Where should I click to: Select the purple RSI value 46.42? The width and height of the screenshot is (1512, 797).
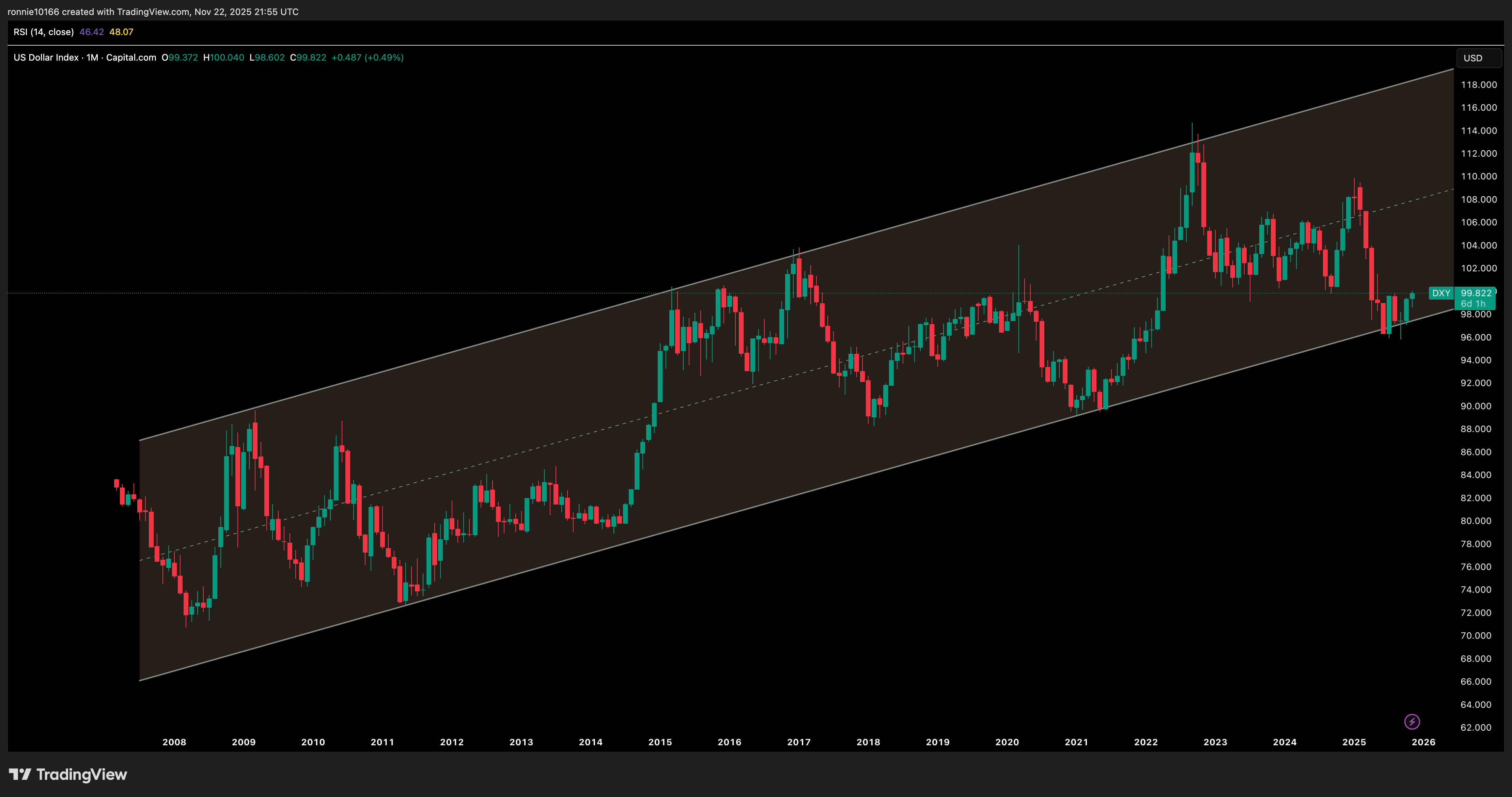click(91, 32)
